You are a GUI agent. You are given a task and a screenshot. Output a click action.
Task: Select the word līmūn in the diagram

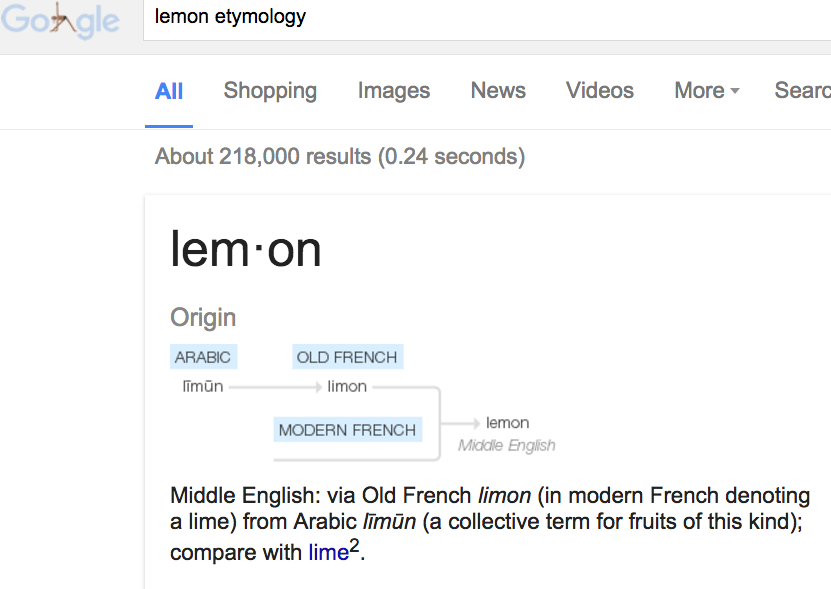[203, 387]
